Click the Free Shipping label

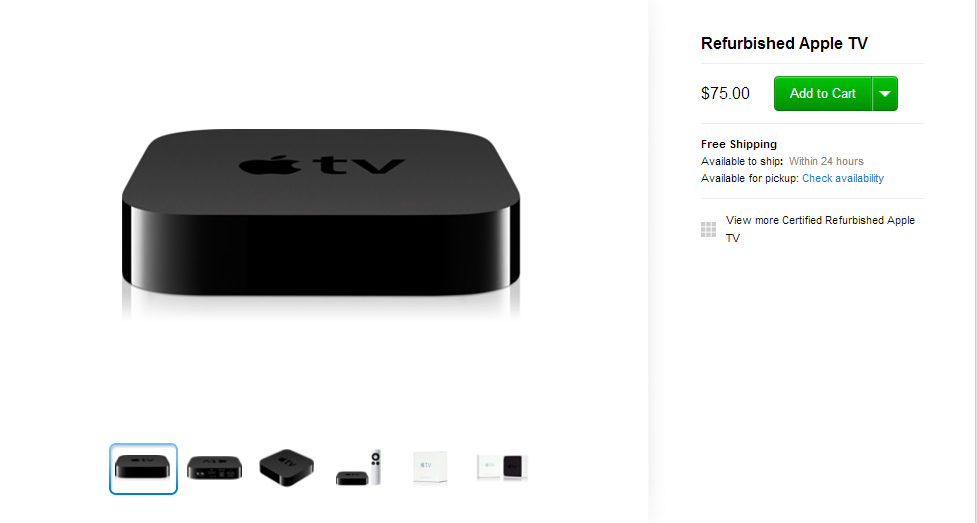pyautogui.click(x=739, y=144)
